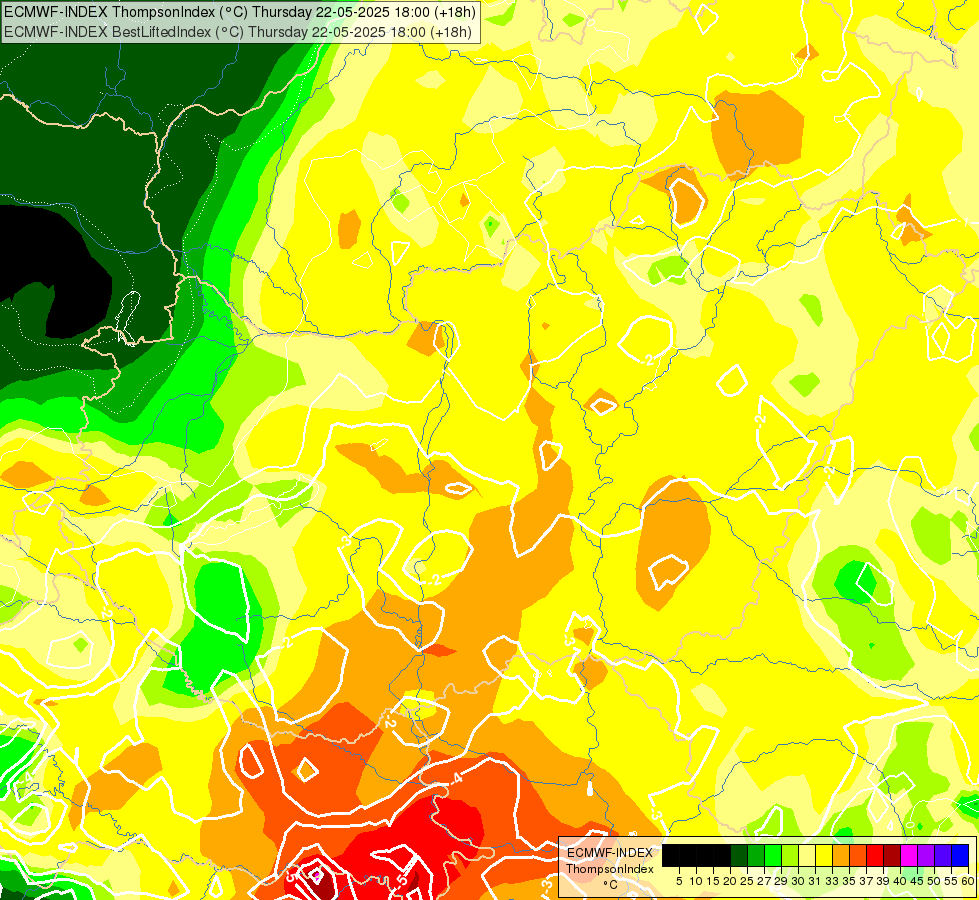Click the legend tick label 31
Screen dimensions: 979x900
815,882
